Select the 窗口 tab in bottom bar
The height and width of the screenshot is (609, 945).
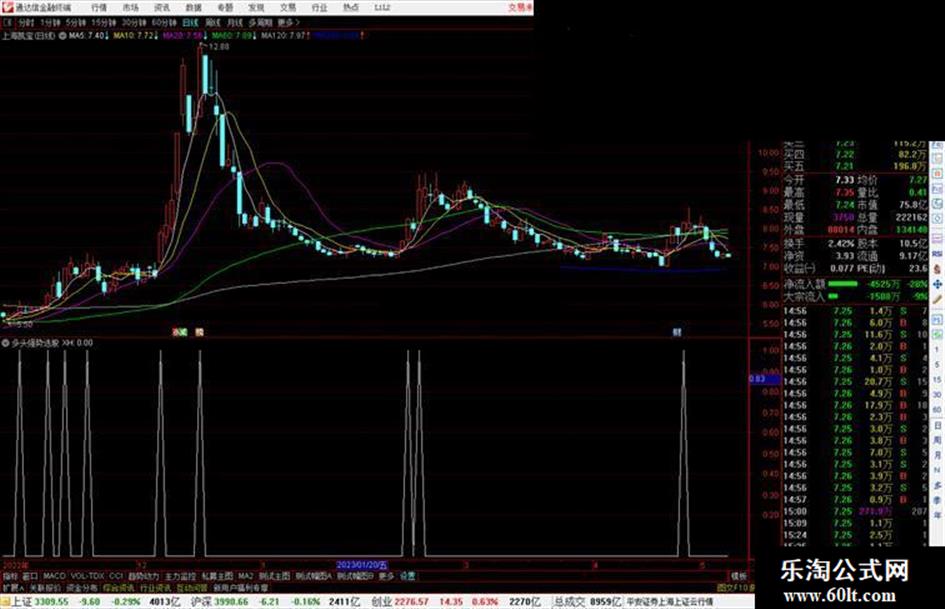[30, 576]
